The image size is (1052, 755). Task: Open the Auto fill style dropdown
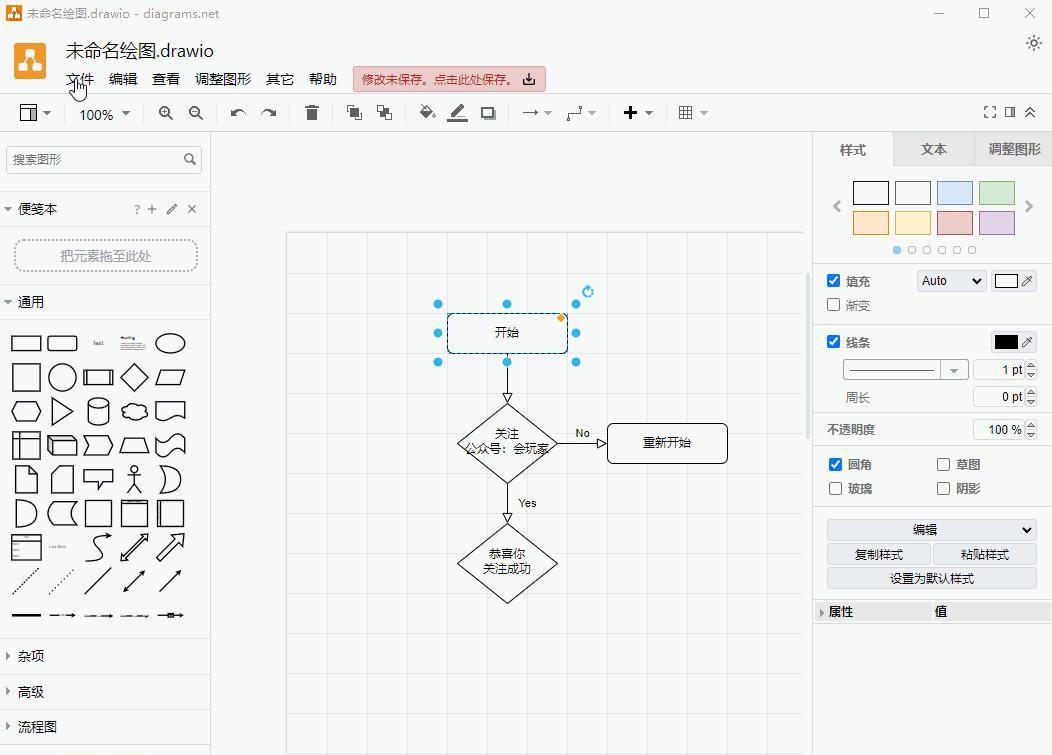pos(951,281)
